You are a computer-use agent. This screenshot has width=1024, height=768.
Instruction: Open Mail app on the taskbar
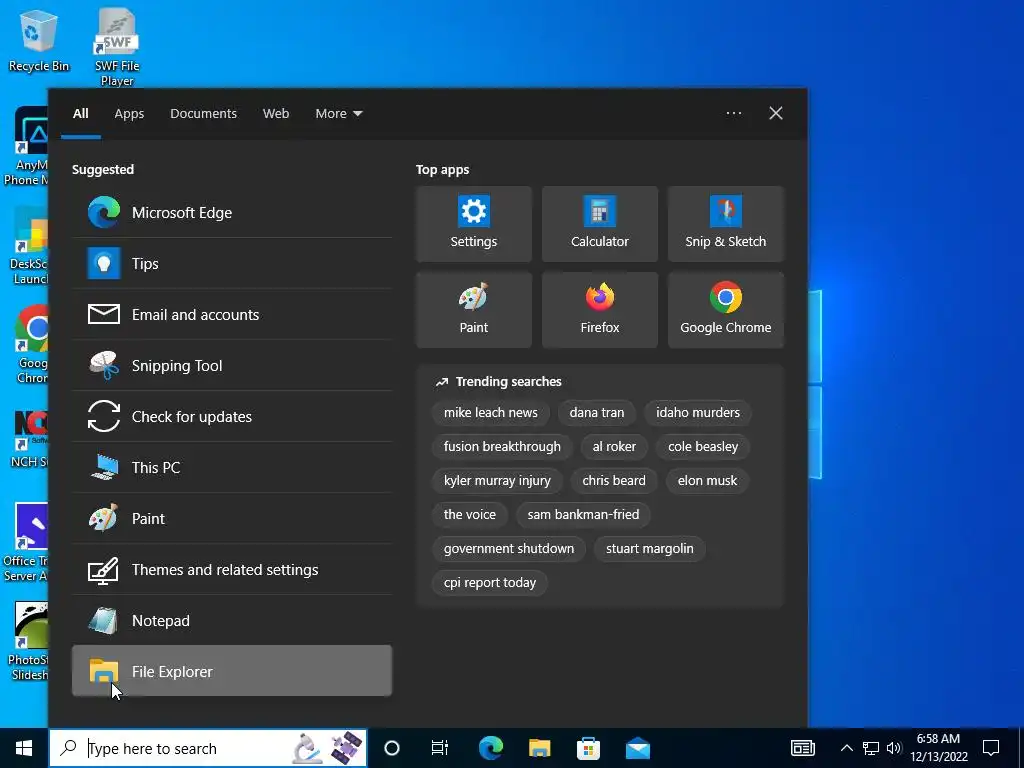[637, 748]
